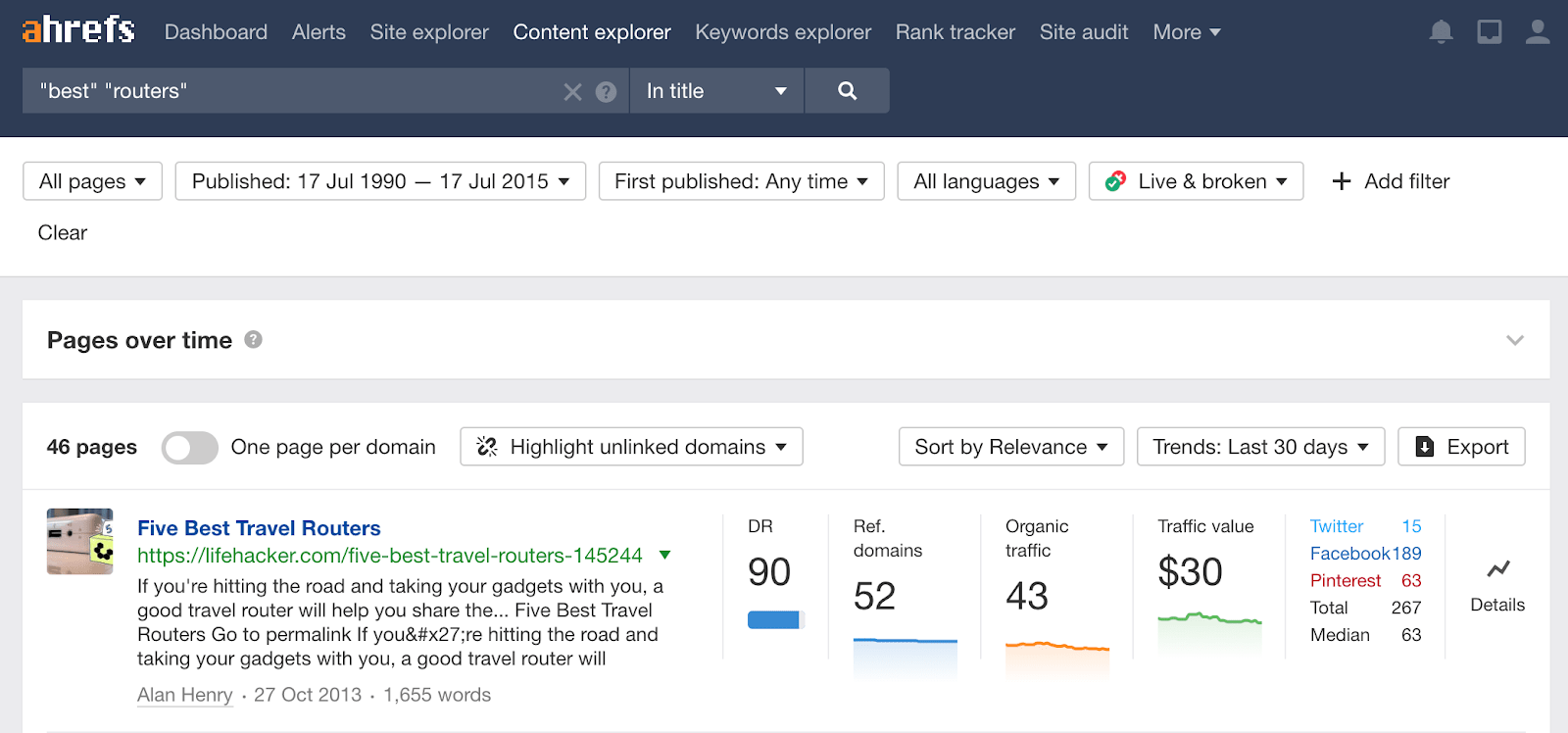Click the '27 Oct 2013' publish date
1568x733 pixels.
[308, 695]
